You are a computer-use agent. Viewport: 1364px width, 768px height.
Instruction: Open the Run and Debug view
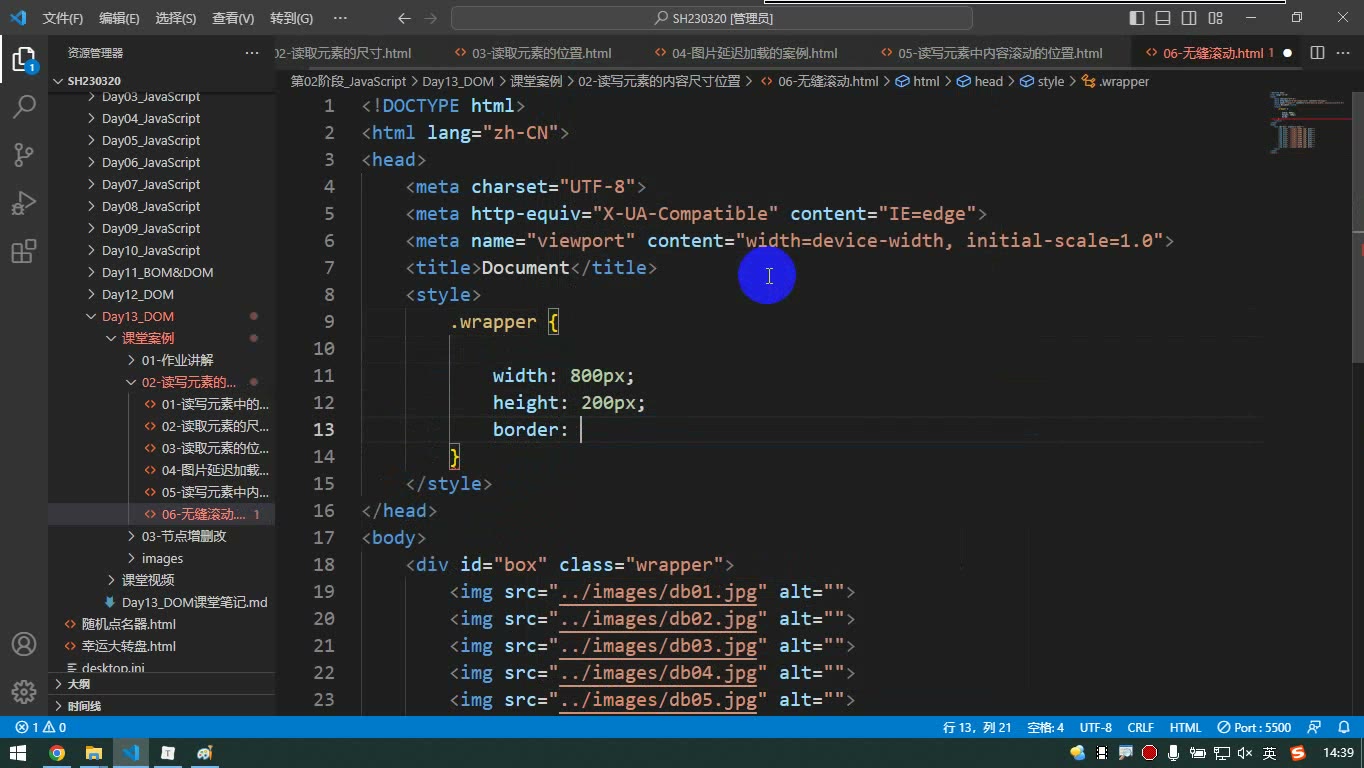[23, 203]
